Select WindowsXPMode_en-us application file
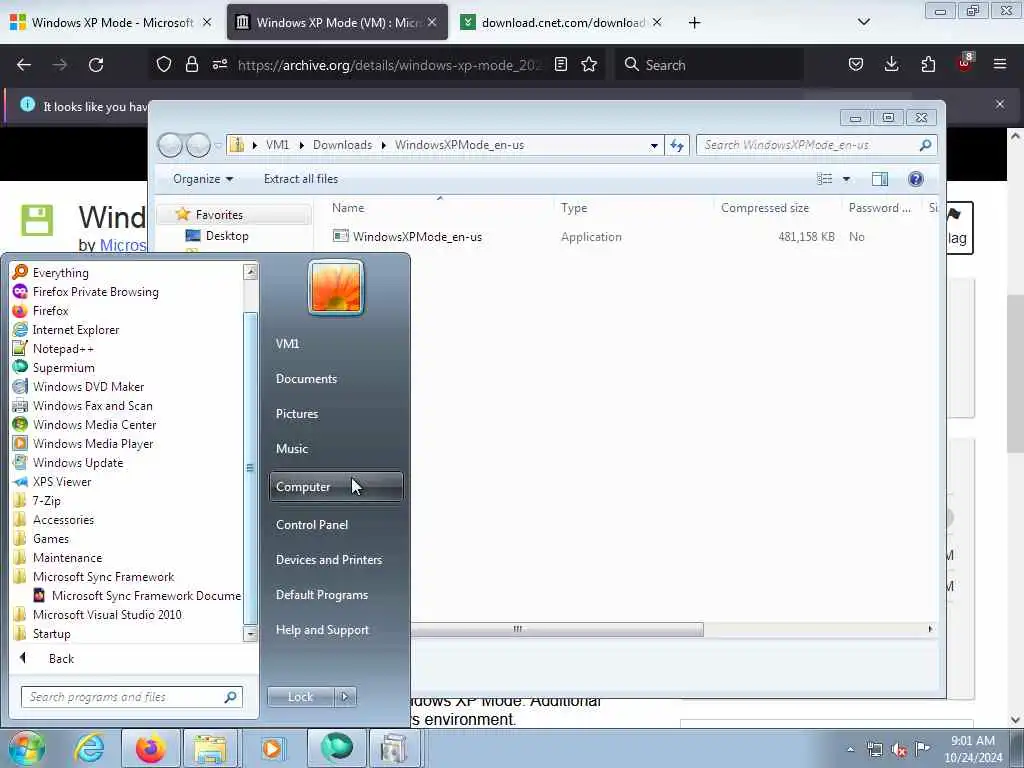 417,236
